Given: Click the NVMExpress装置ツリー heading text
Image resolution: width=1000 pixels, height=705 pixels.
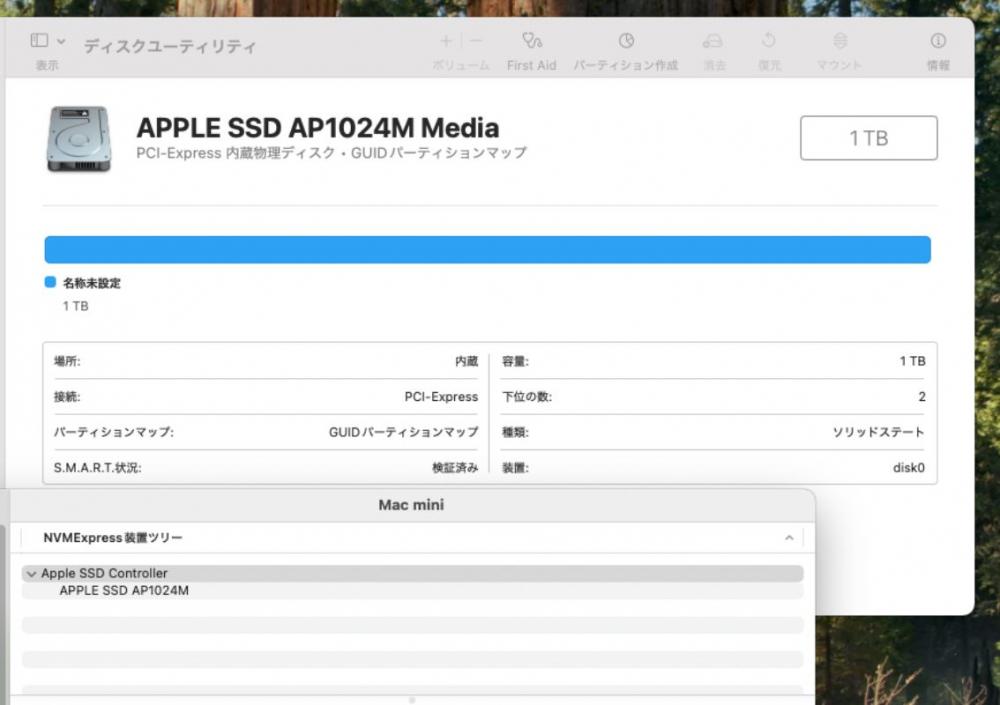Looking at the screenshot, I should [x=113, y=538].
